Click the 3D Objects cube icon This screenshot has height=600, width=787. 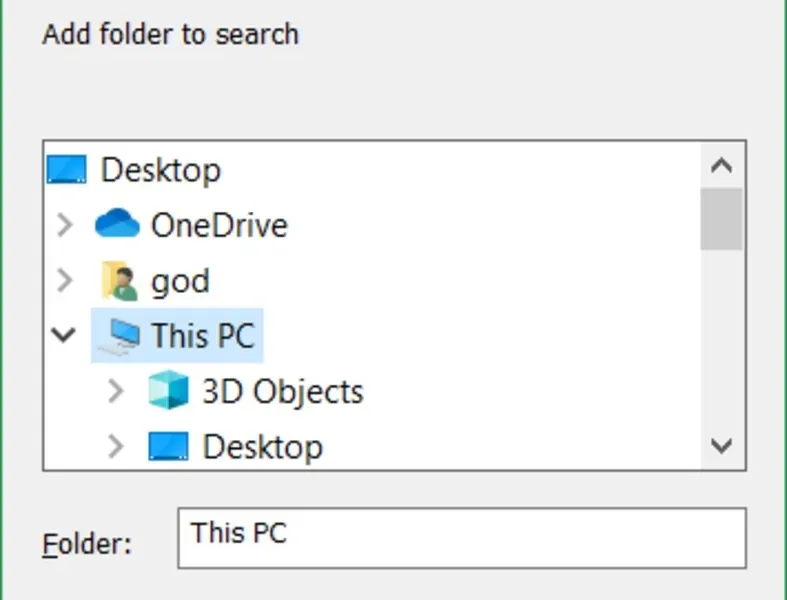tap(168, 391)
